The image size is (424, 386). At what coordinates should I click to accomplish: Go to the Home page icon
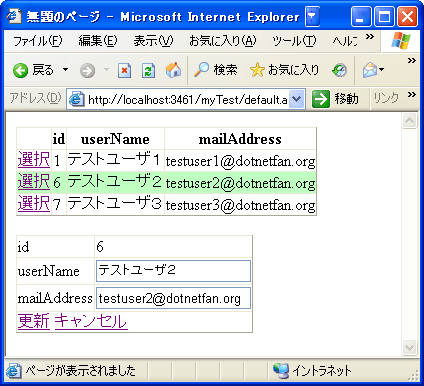173,70
